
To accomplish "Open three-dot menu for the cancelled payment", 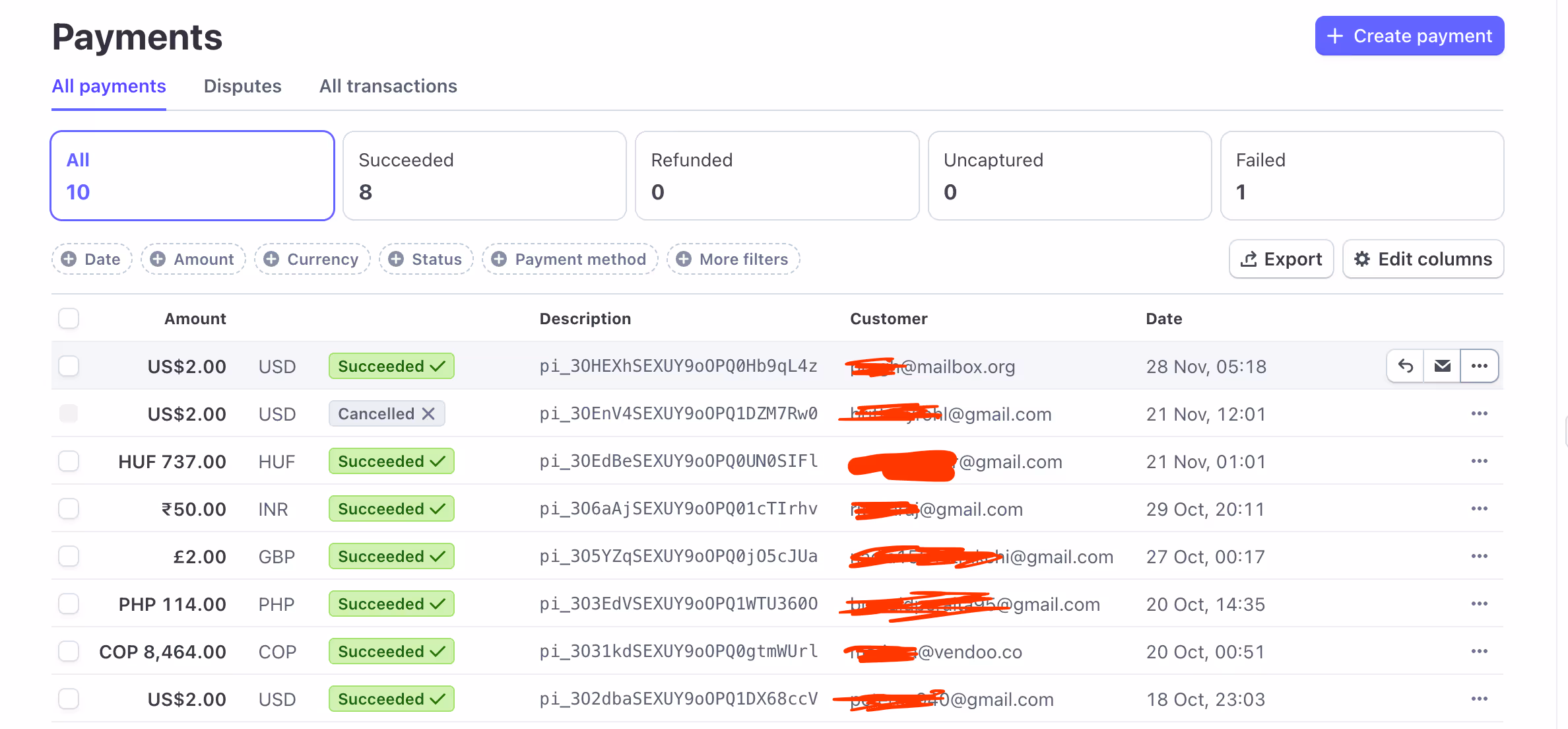I will point(1480,413).
